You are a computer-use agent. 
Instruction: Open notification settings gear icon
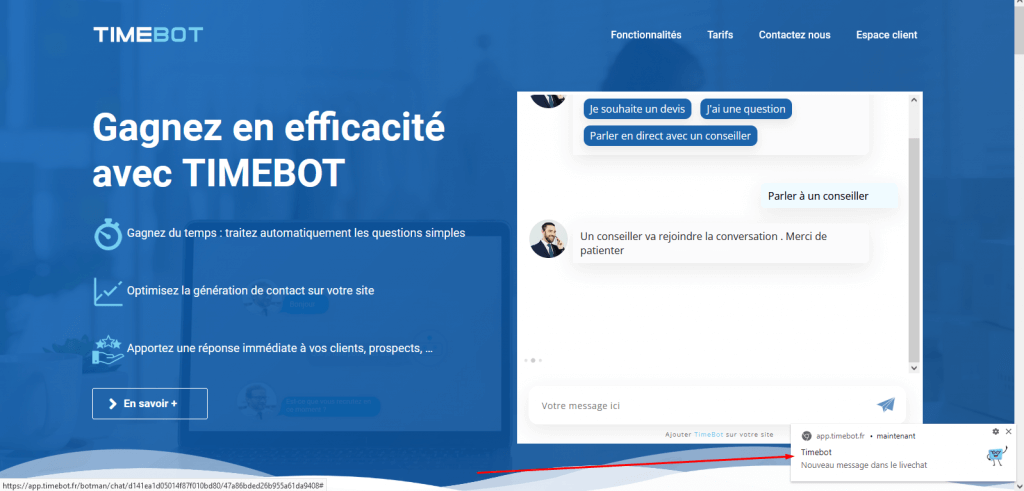click(x=995, y=432)
